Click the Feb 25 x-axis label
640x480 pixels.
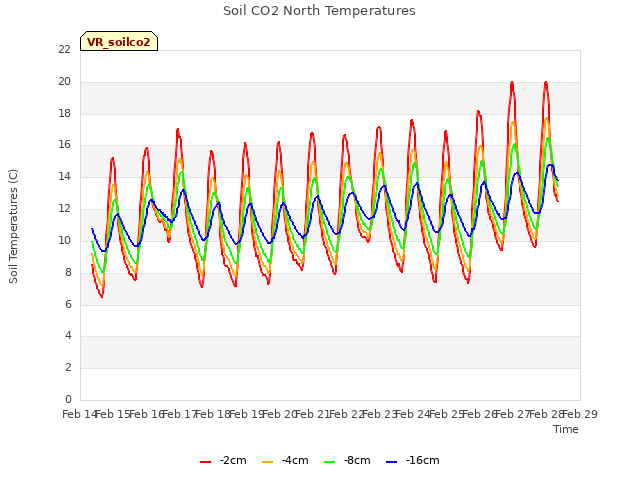tap(447, 414)
